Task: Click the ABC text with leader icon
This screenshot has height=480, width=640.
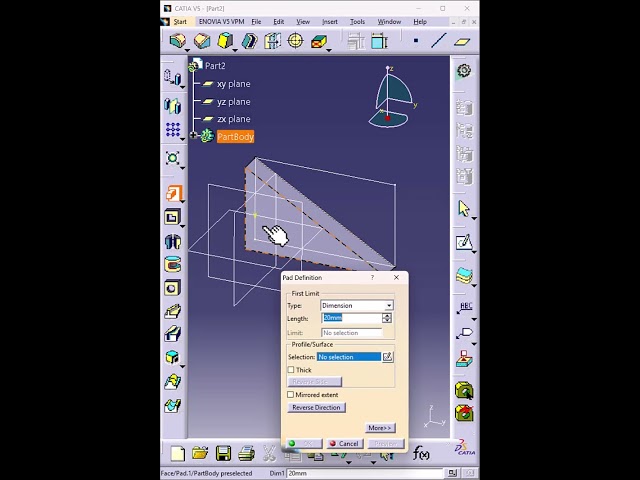Action: pyautogui.click(x=465, y=308)
